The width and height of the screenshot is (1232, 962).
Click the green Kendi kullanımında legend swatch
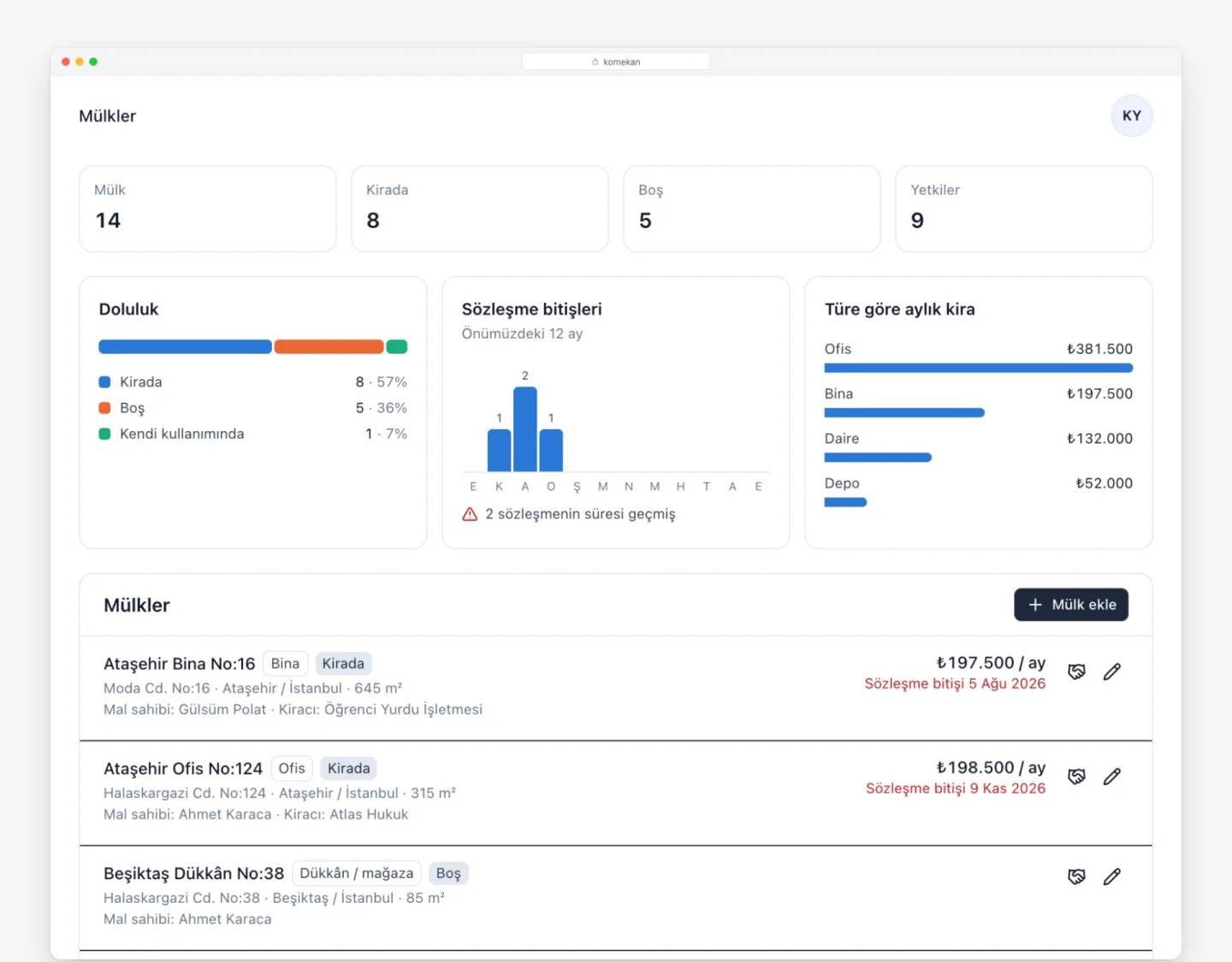[x=104, y=434]
